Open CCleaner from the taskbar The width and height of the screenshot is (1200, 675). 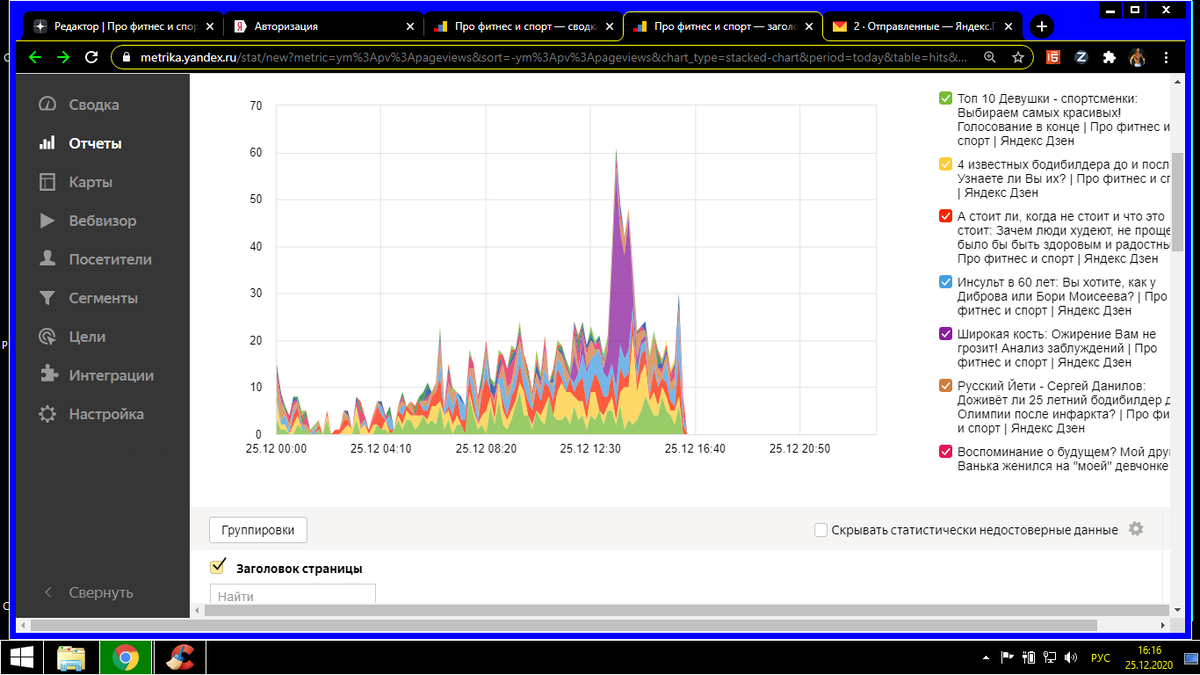pyautogui.click(x=180, y=657)
